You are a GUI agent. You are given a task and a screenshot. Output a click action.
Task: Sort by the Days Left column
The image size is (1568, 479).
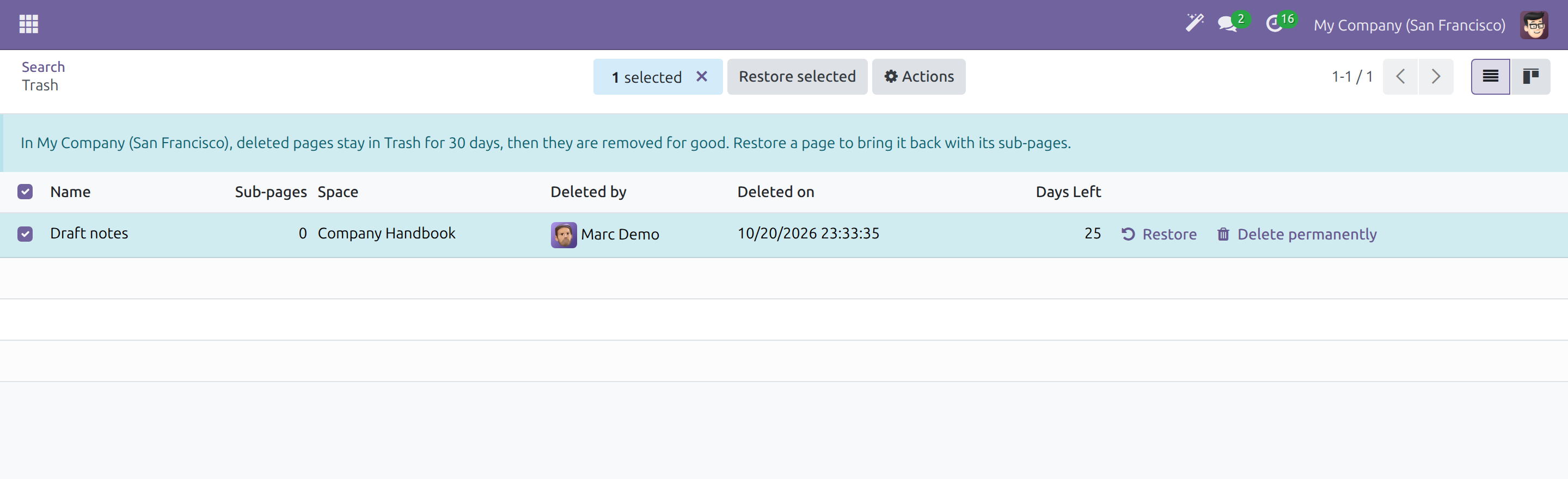click(x=1068, y=192)
